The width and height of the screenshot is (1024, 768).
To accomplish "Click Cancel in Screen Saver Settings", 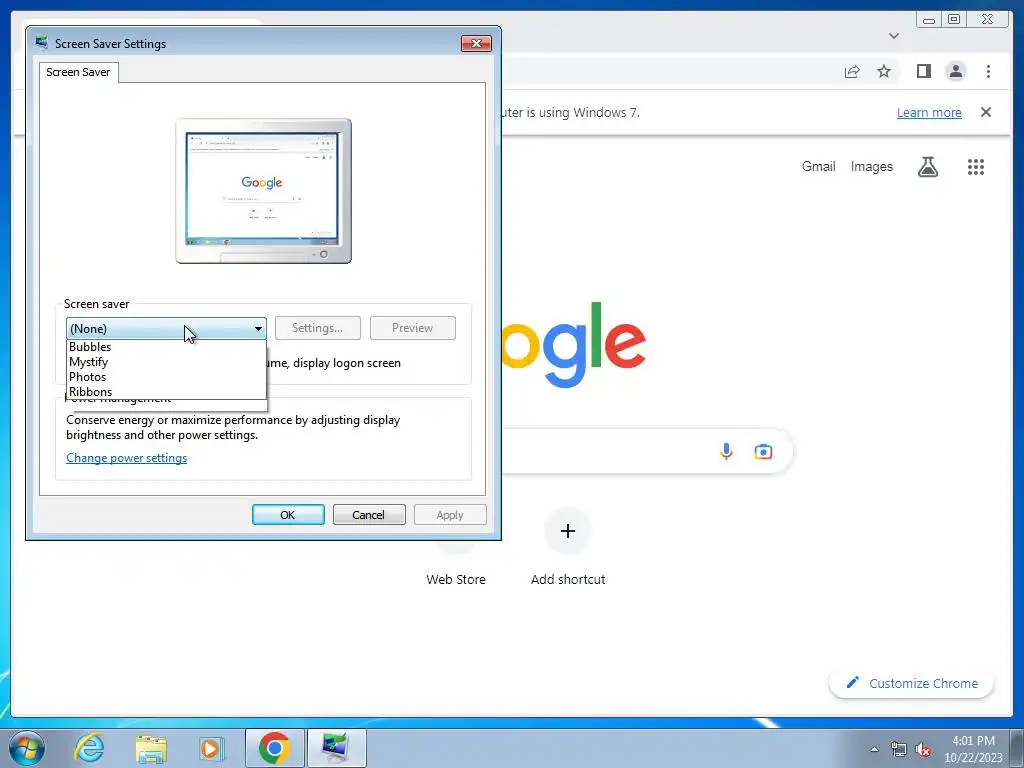I will [369, 515].
